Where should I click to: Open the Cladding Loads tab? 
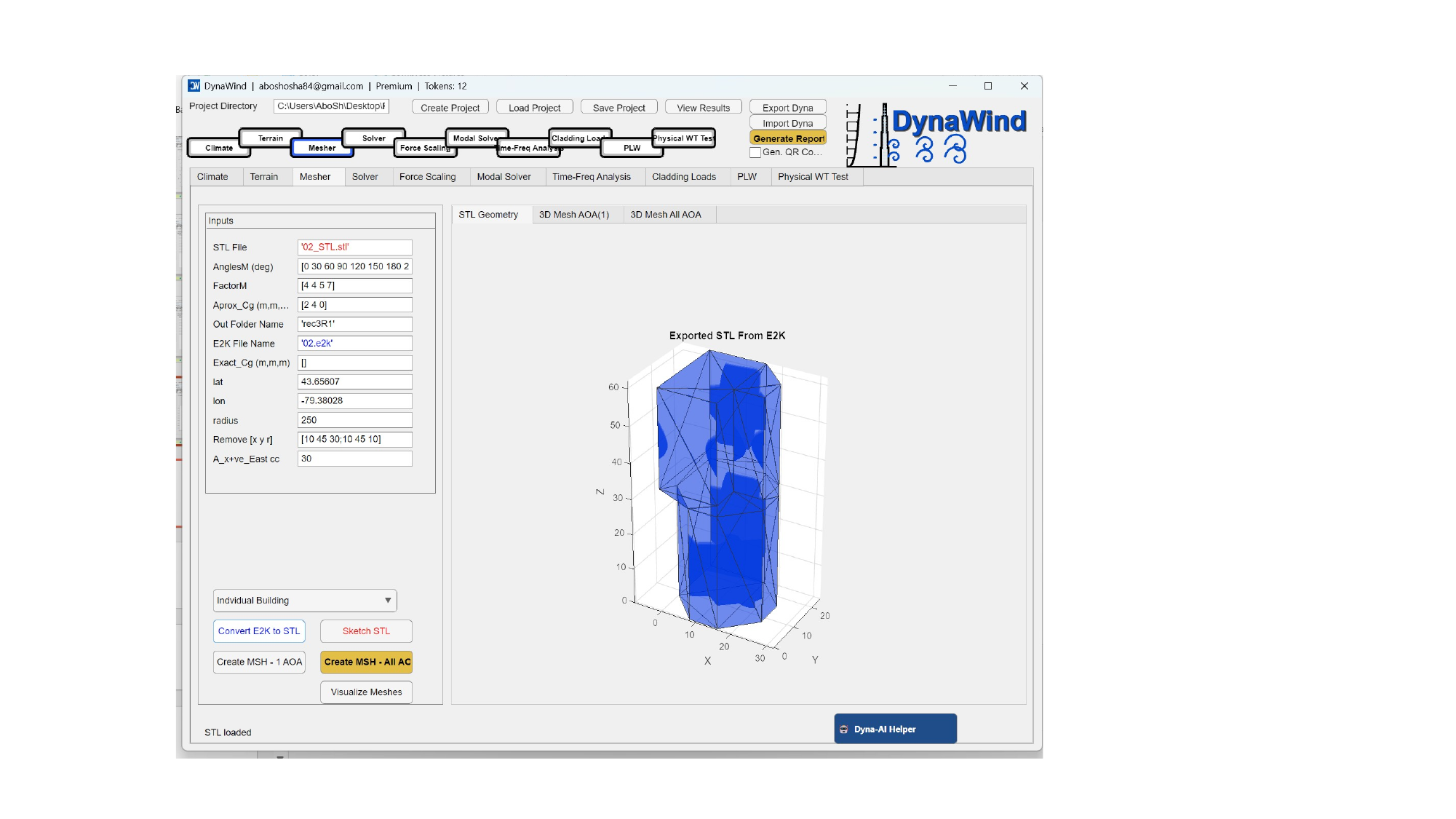click(x=683, y=177)
